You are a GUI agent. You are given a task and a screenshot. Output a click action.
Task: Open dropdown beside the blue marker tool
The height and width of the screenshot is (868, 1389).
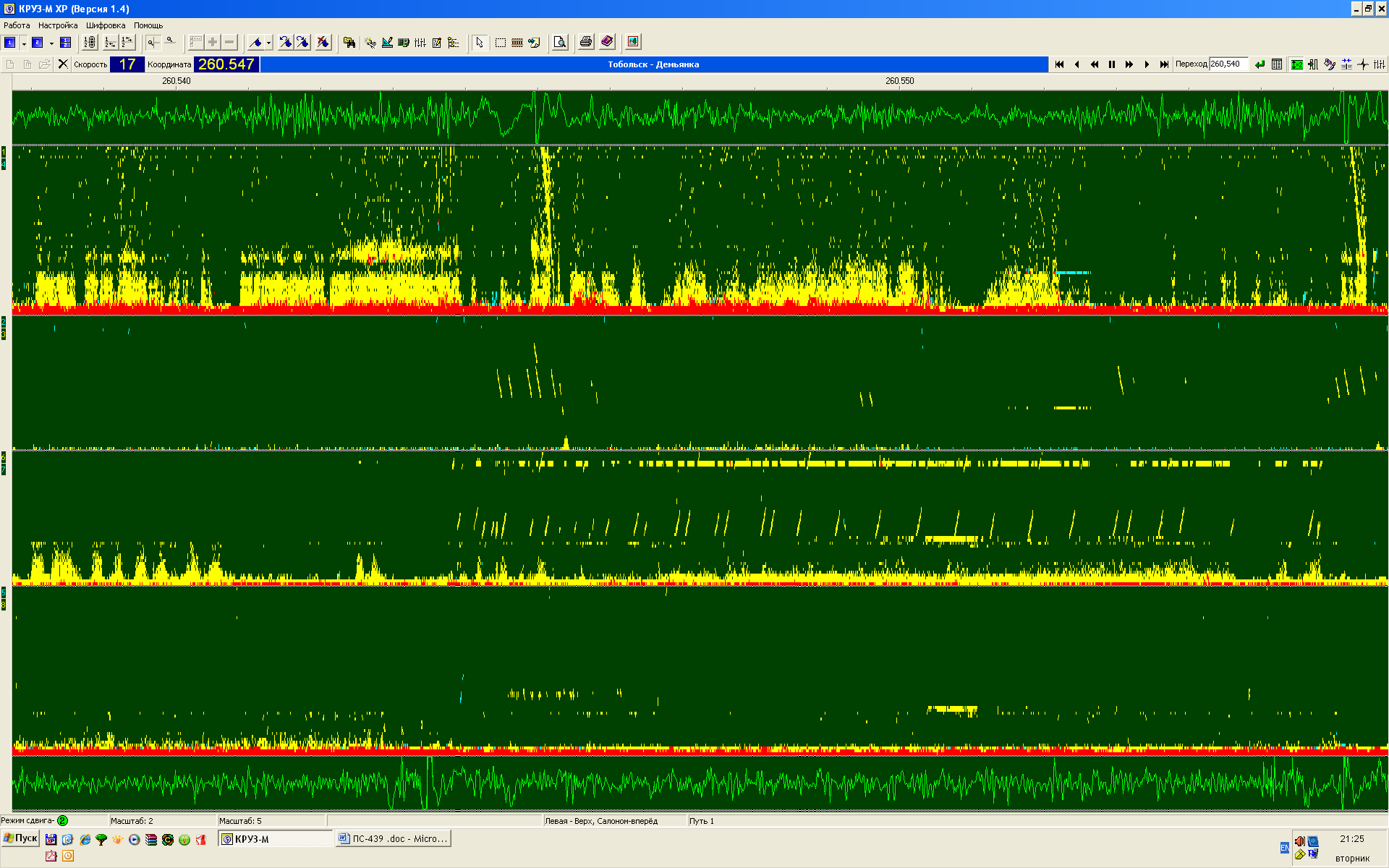point(268,43)
